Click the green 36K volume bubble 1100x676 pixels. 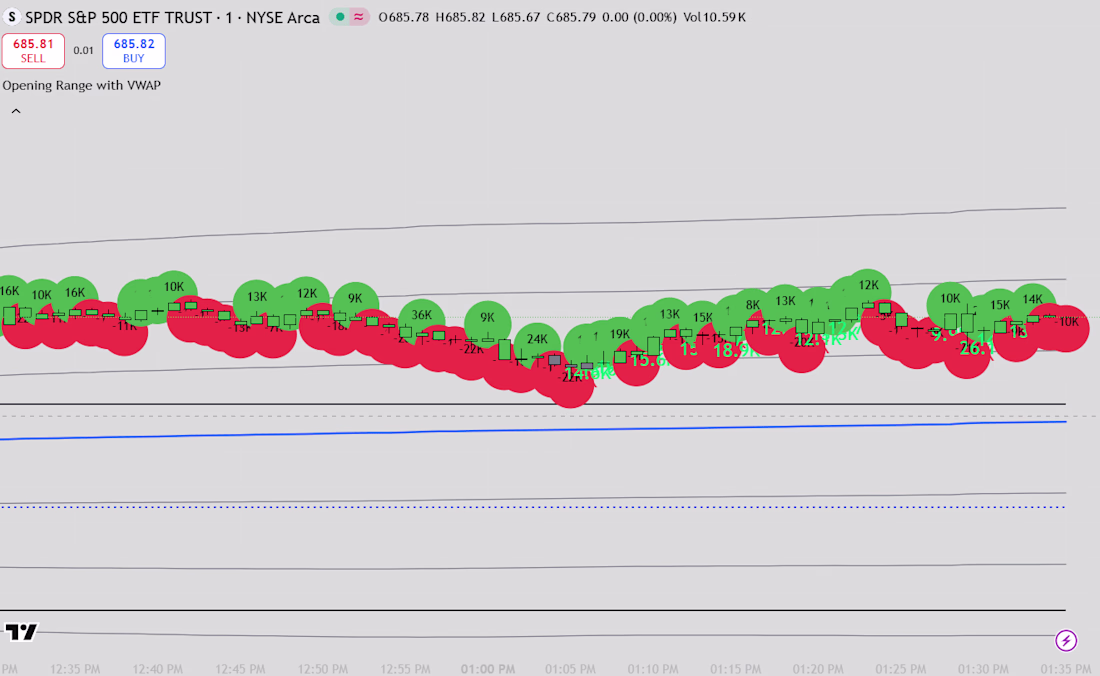pyautogui.click(x=422, y=316)
